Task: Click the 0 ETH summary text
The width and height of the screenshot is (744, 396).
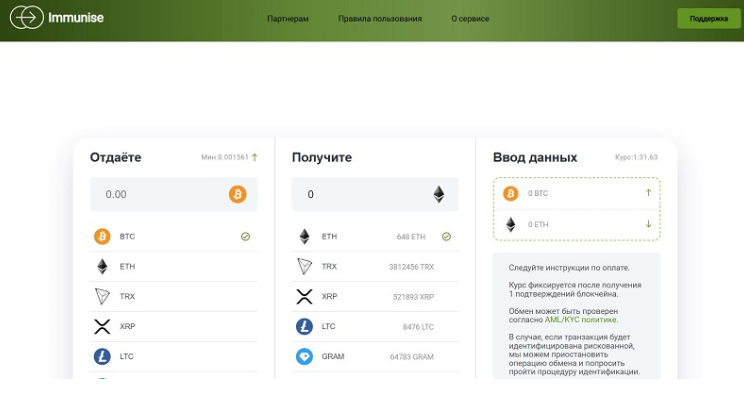Action: tap(538, 224)
